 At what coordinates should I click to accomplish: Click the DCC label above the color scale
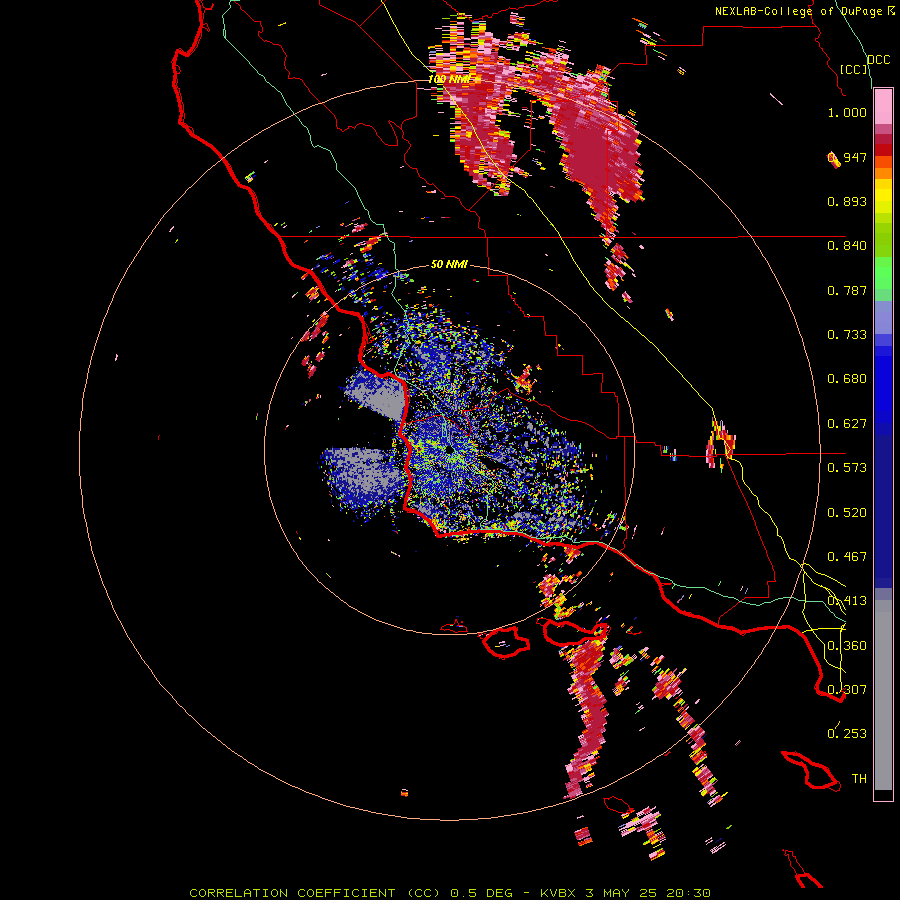tap(878, 60)
